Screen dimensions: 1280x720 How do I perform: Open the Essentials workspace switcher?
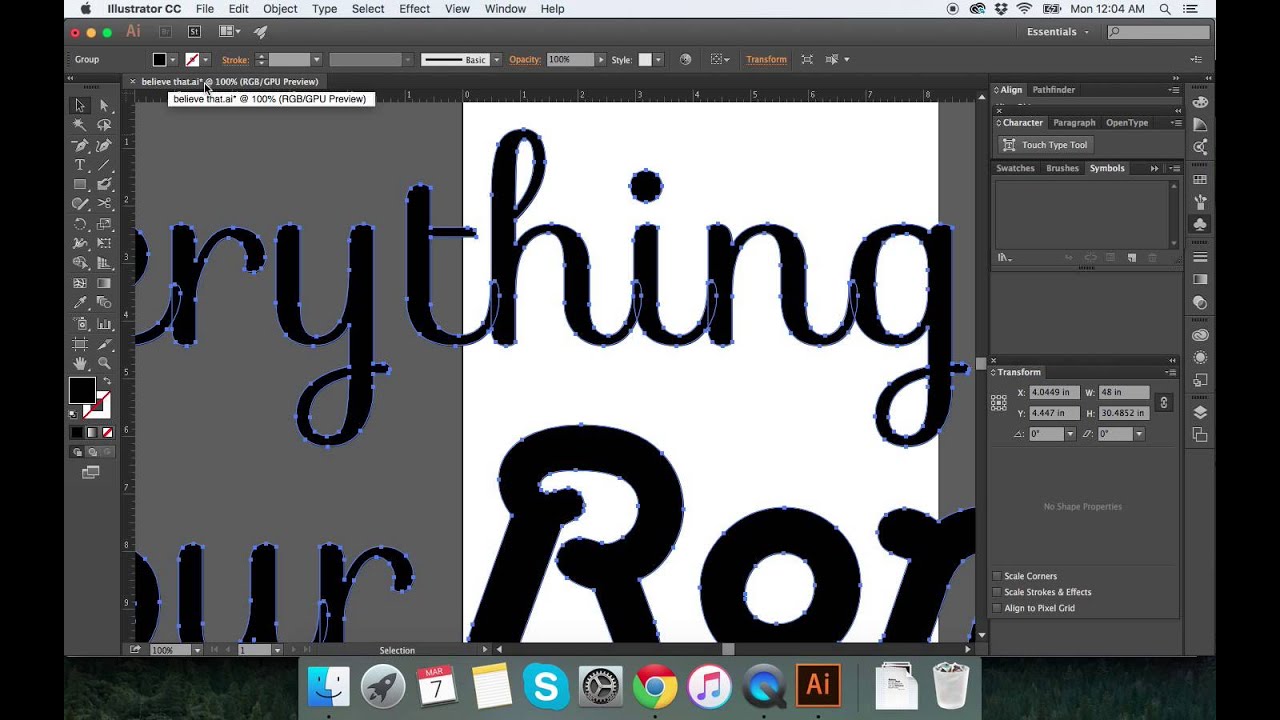1057,32
